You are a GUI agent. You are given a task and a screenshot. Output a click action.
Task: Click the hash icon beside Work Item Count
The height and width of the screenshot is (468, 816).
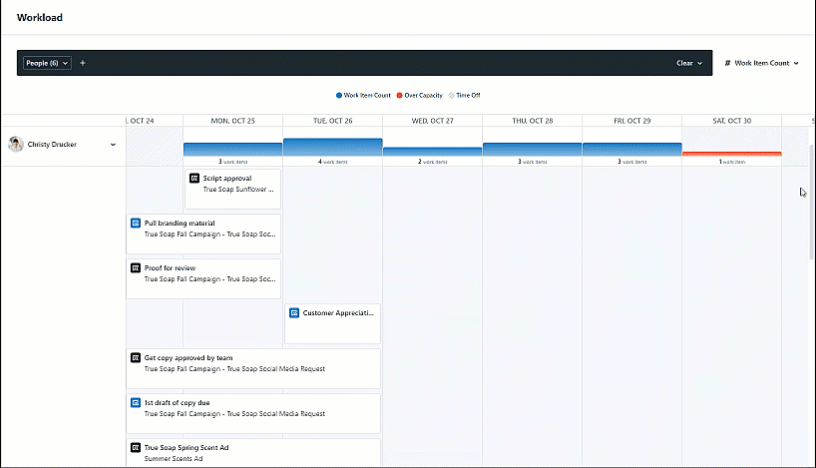[x=728, y=63]
